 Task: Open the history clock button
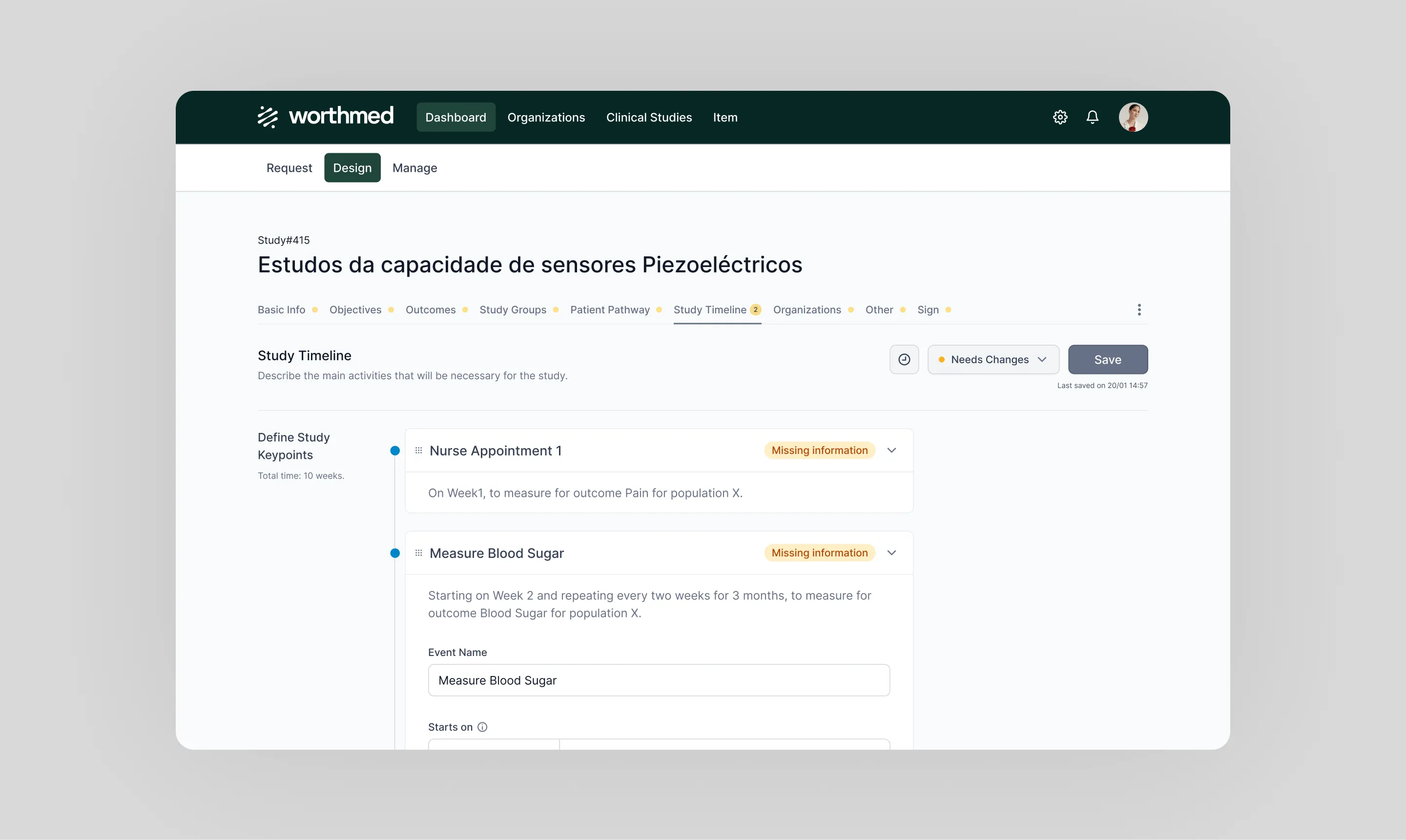pos(904,359)
